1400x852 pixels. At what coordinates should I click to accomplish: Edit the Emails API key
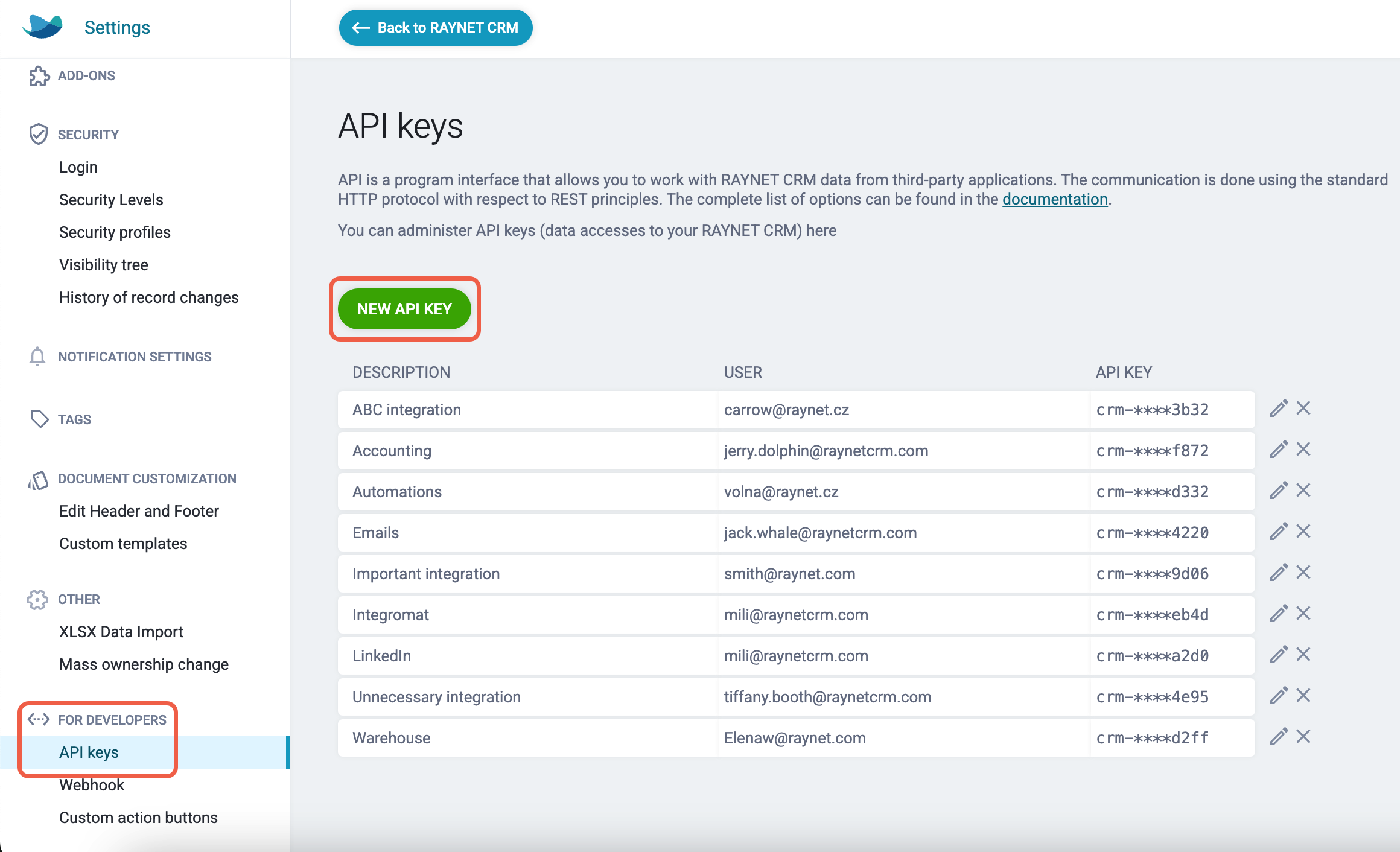pos(1279,532)
